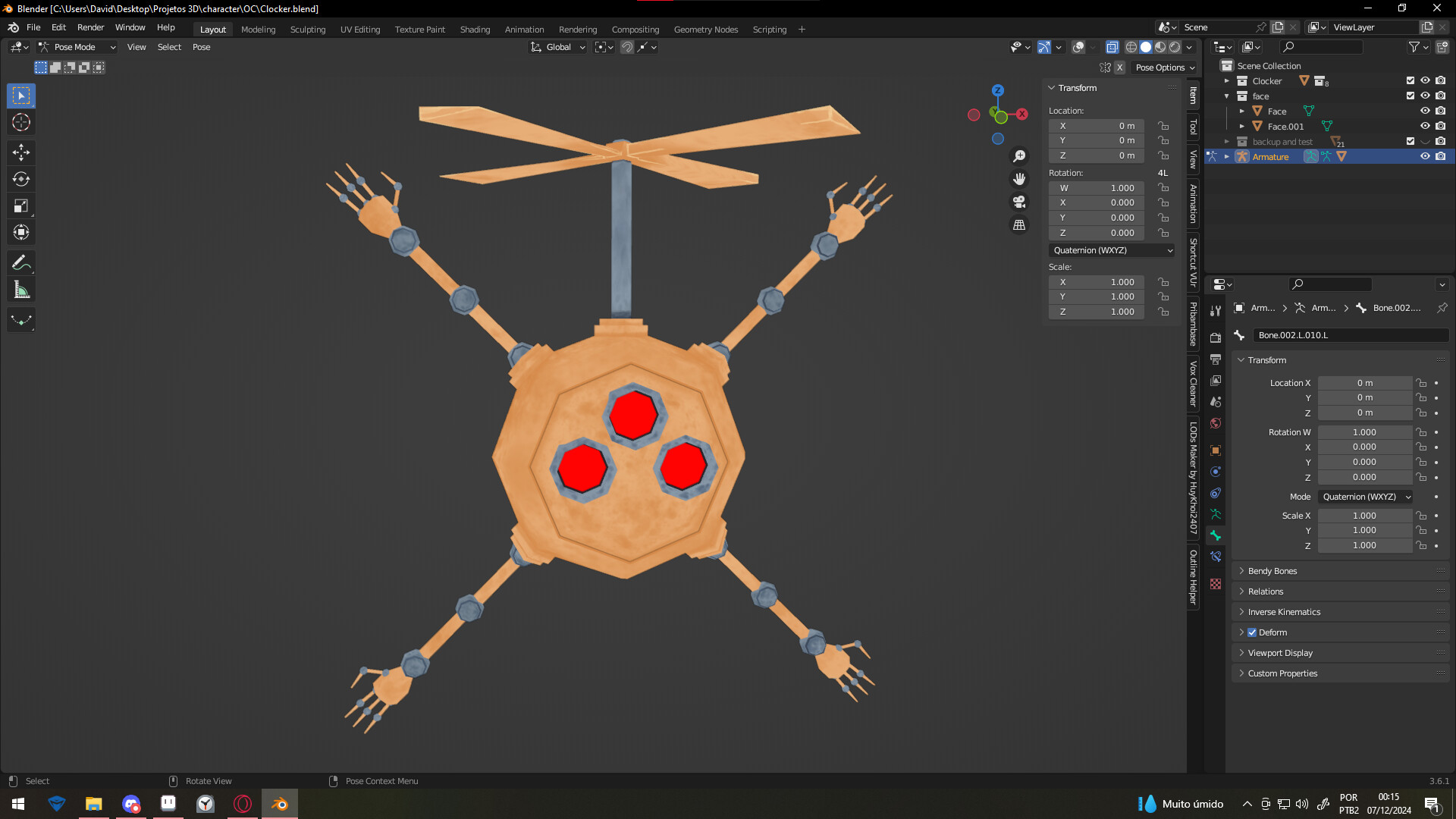Open the Render menu
This screenshot has height=819, width=1456.
(90, 27)
